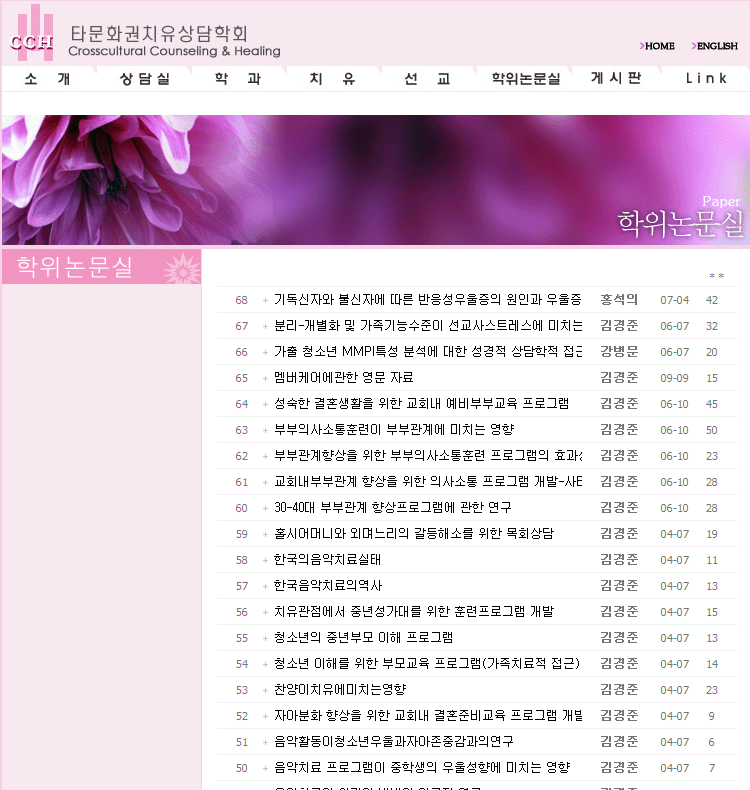Screen dimensions: 750x790
Task: Open the 소개 menu
Action: 47,79
